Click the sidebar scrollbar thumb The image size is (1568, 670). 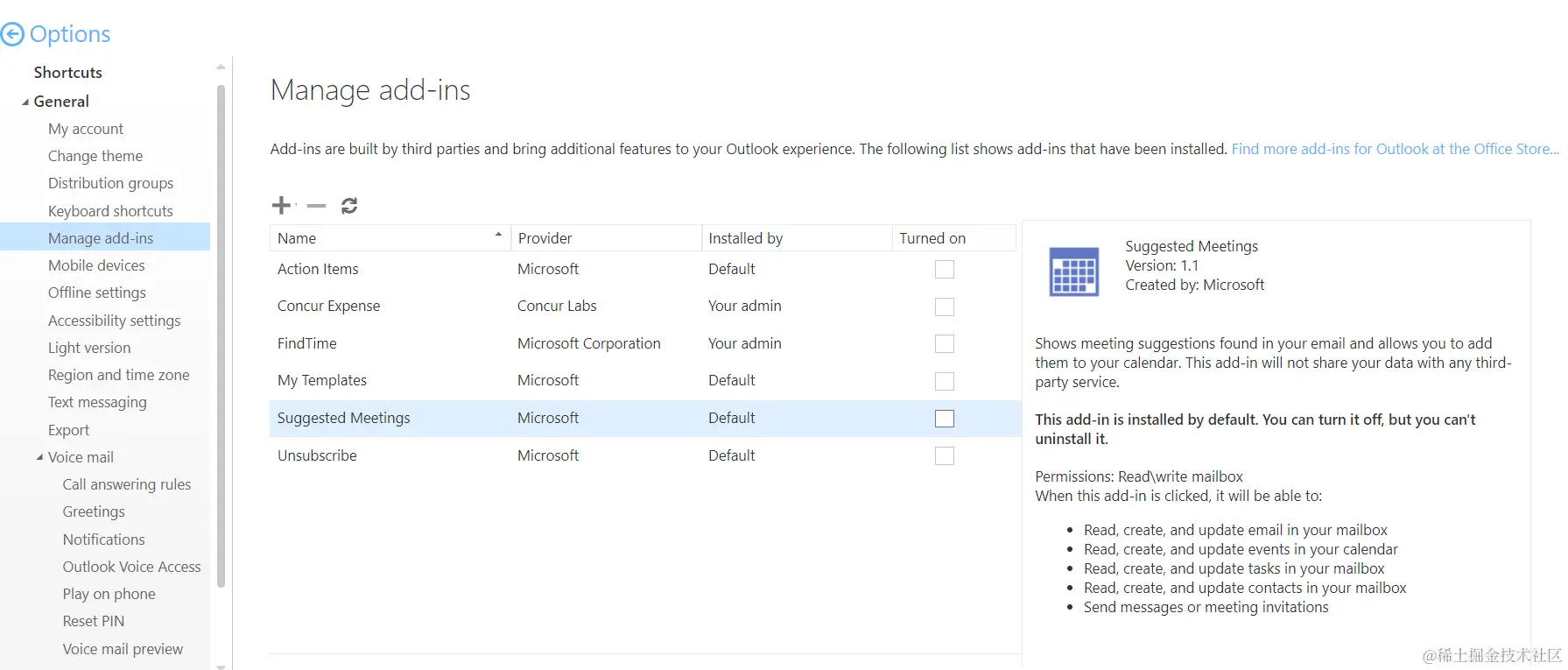click(x=221, y=335)
